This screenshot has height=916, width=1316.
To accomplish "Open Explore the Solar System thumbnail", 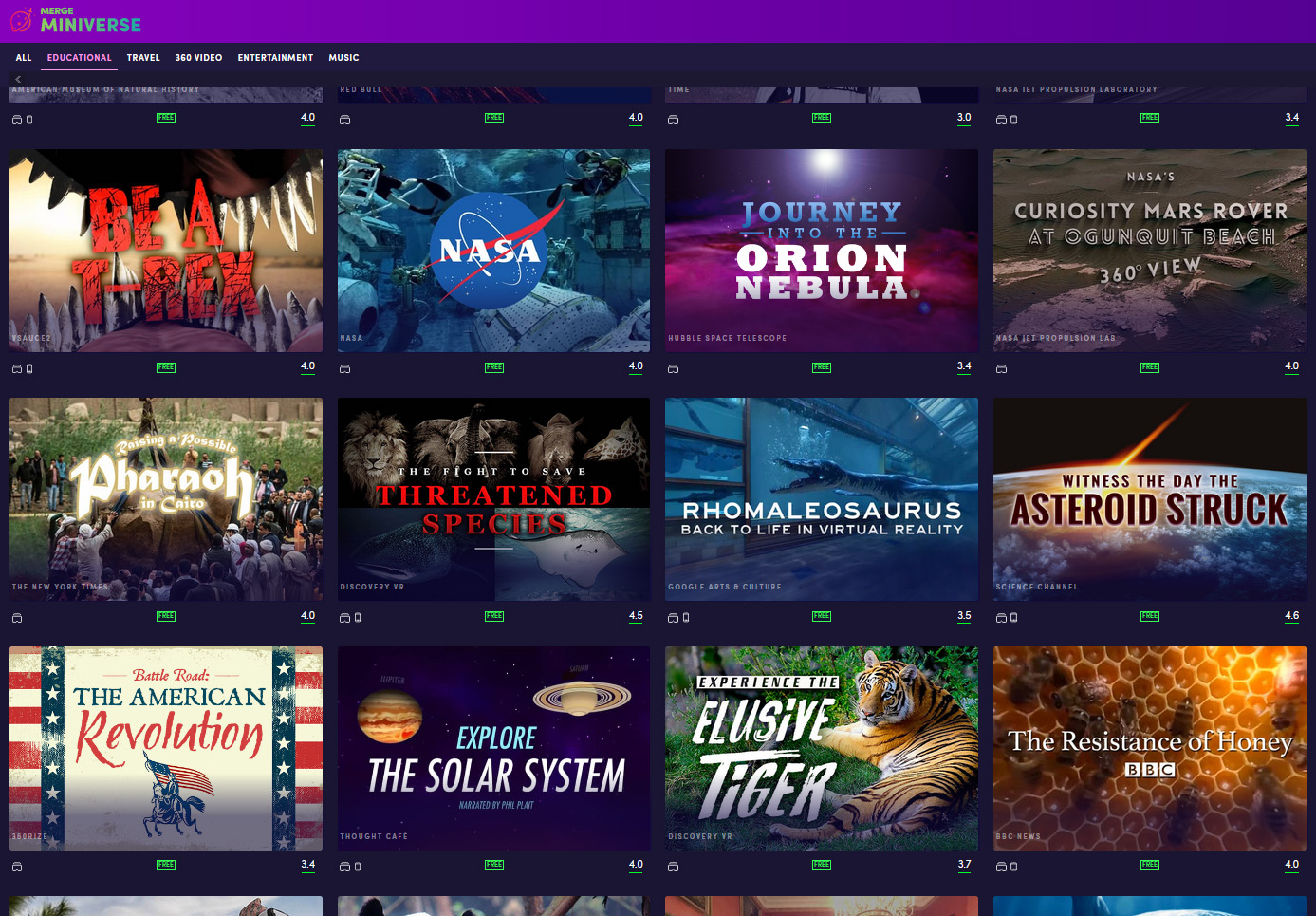I will point(493,748).
